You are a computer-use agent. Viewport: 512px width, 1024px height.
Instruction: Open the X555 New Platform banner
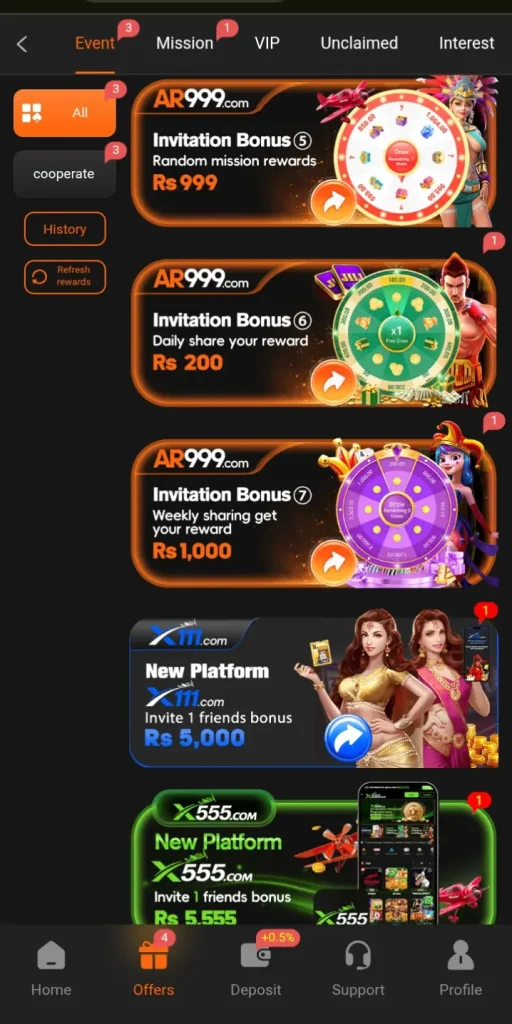[313, 856]
